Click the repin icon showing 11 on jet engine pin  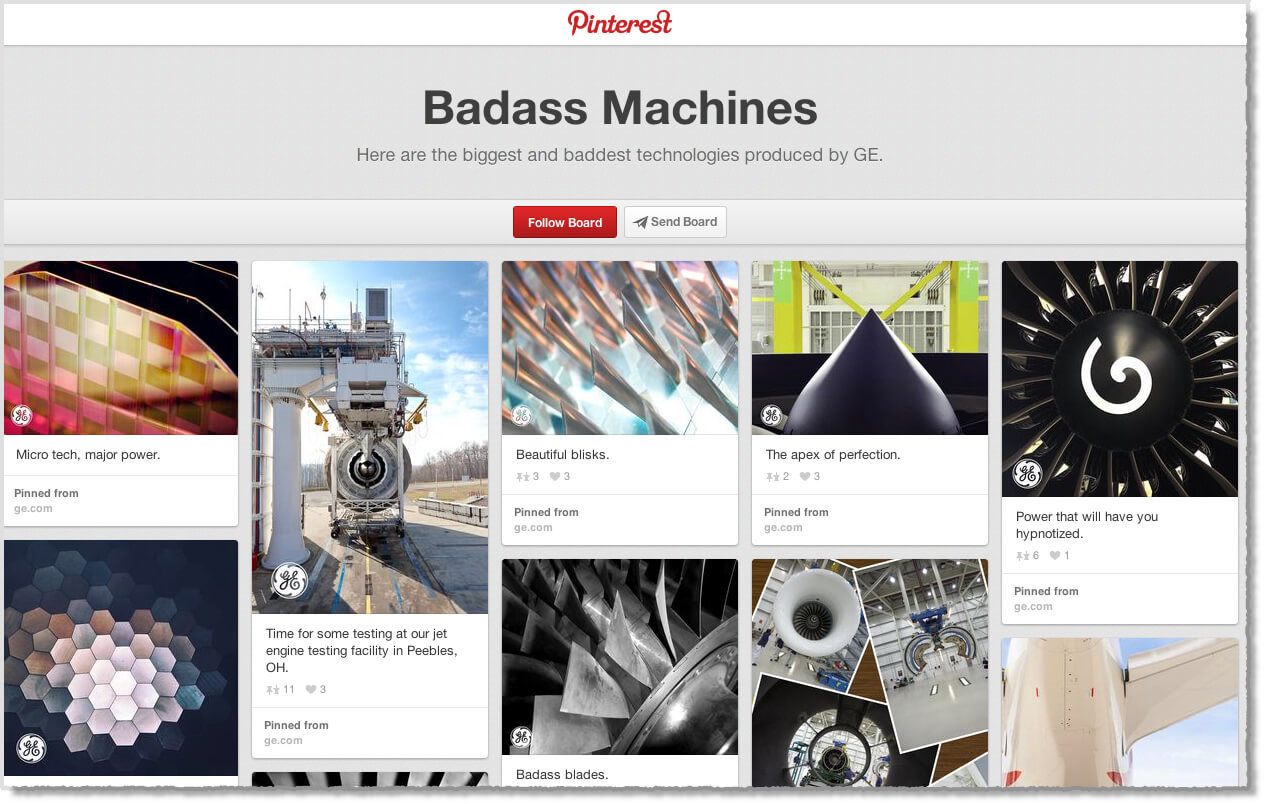click(272, 690)
